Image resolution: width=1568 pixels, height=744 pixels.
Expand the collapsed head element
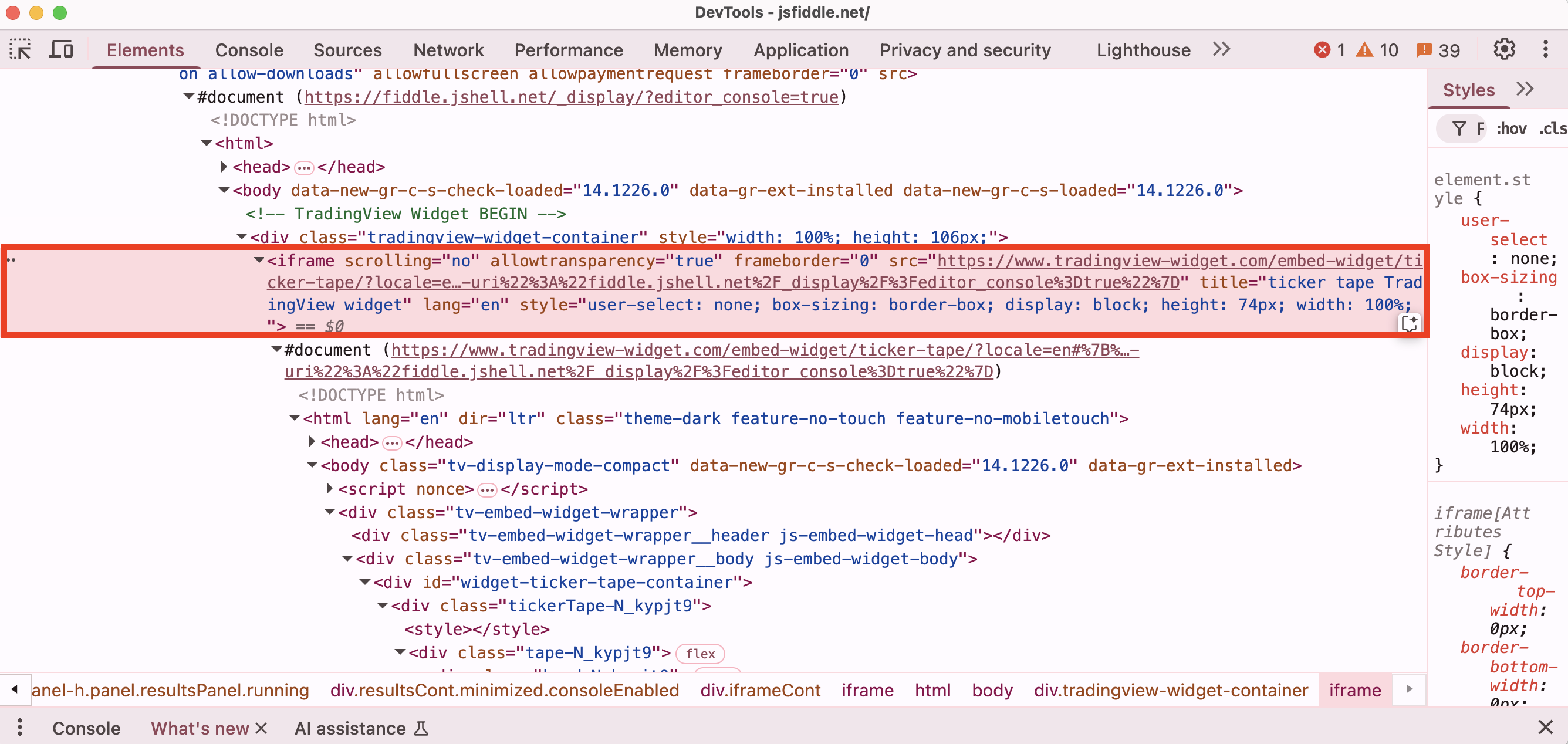coord(224,166)
